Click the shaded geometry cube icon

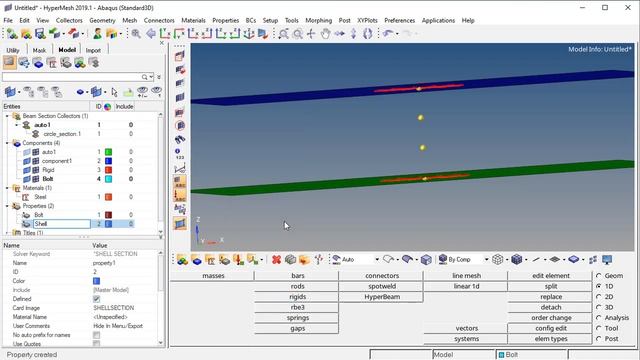pyautogui.click(x=426, y=260)
